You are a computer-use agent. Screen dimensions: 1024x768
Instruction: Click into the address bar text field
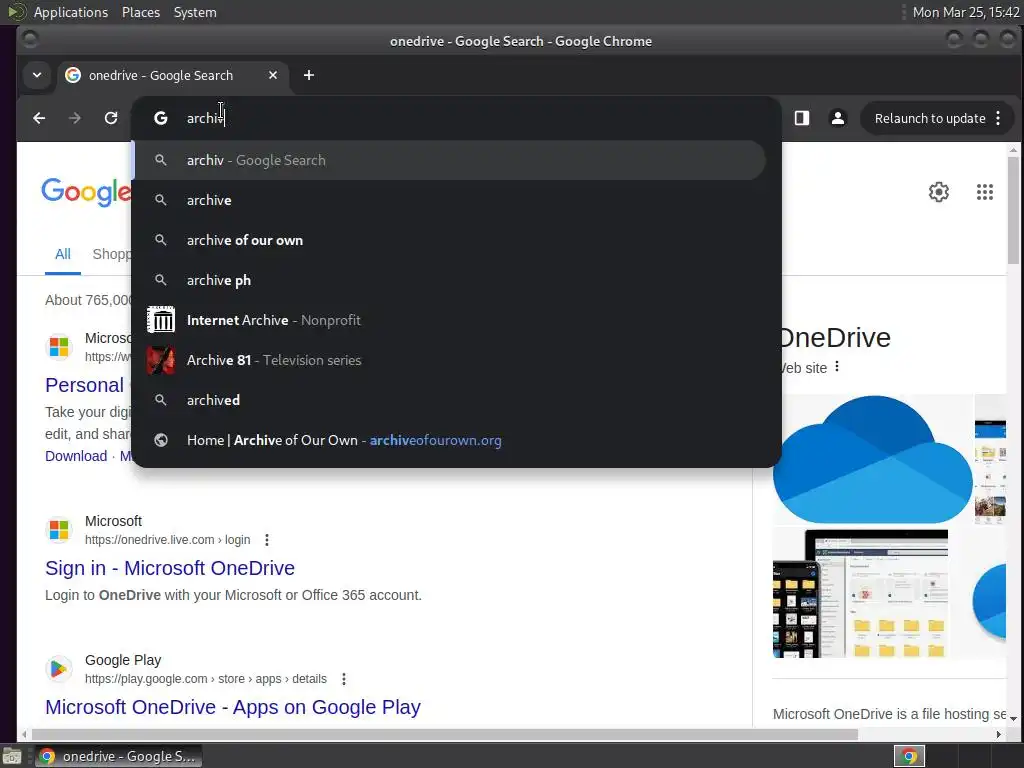pos(457,118)
